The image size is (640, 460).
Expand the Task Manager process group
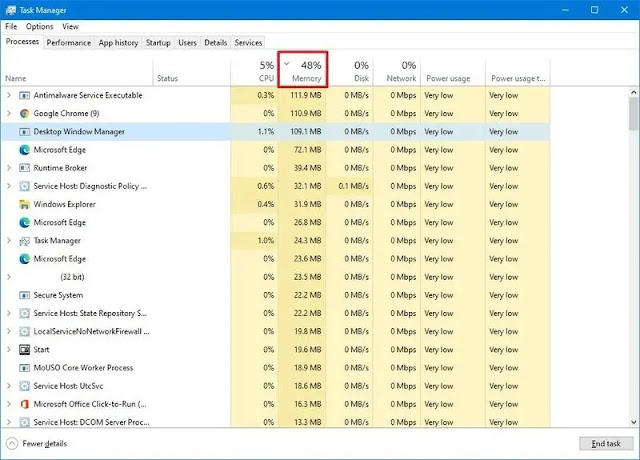9,240
